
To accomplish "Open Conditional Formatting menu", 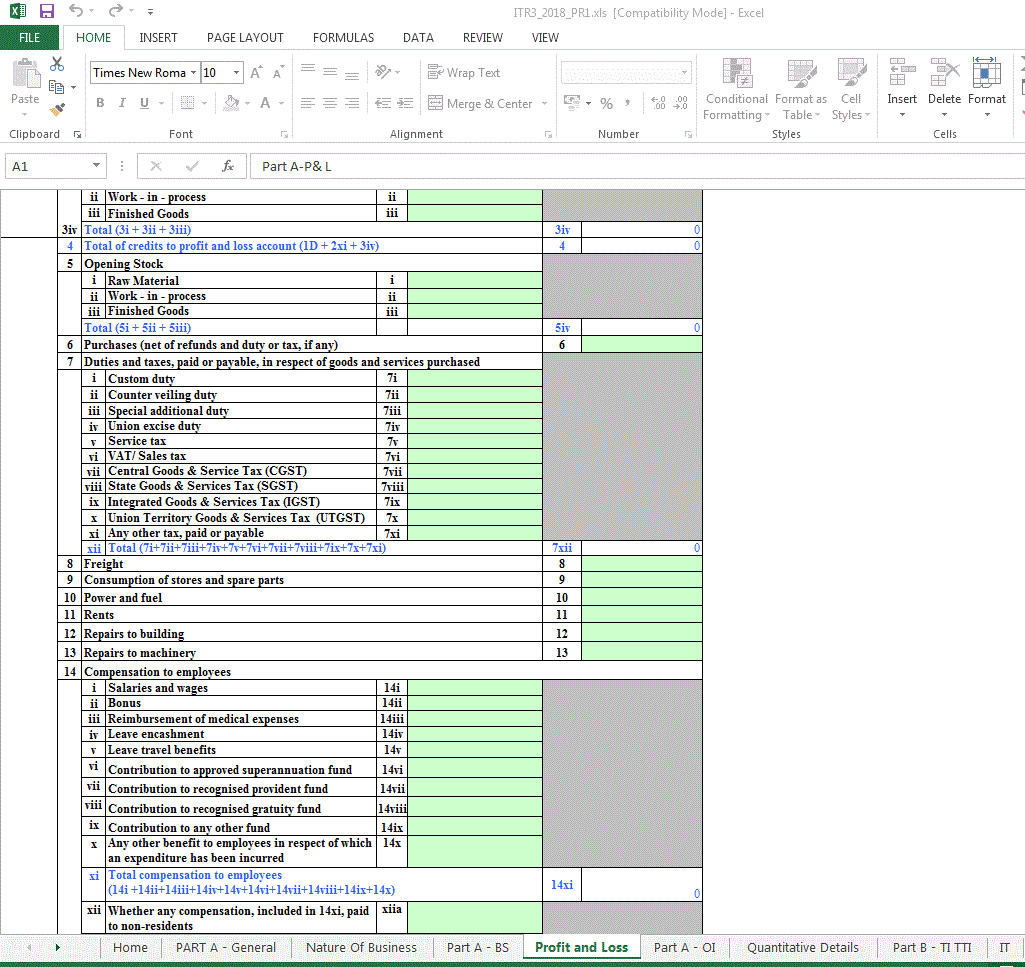I will [x=737, y=90].
